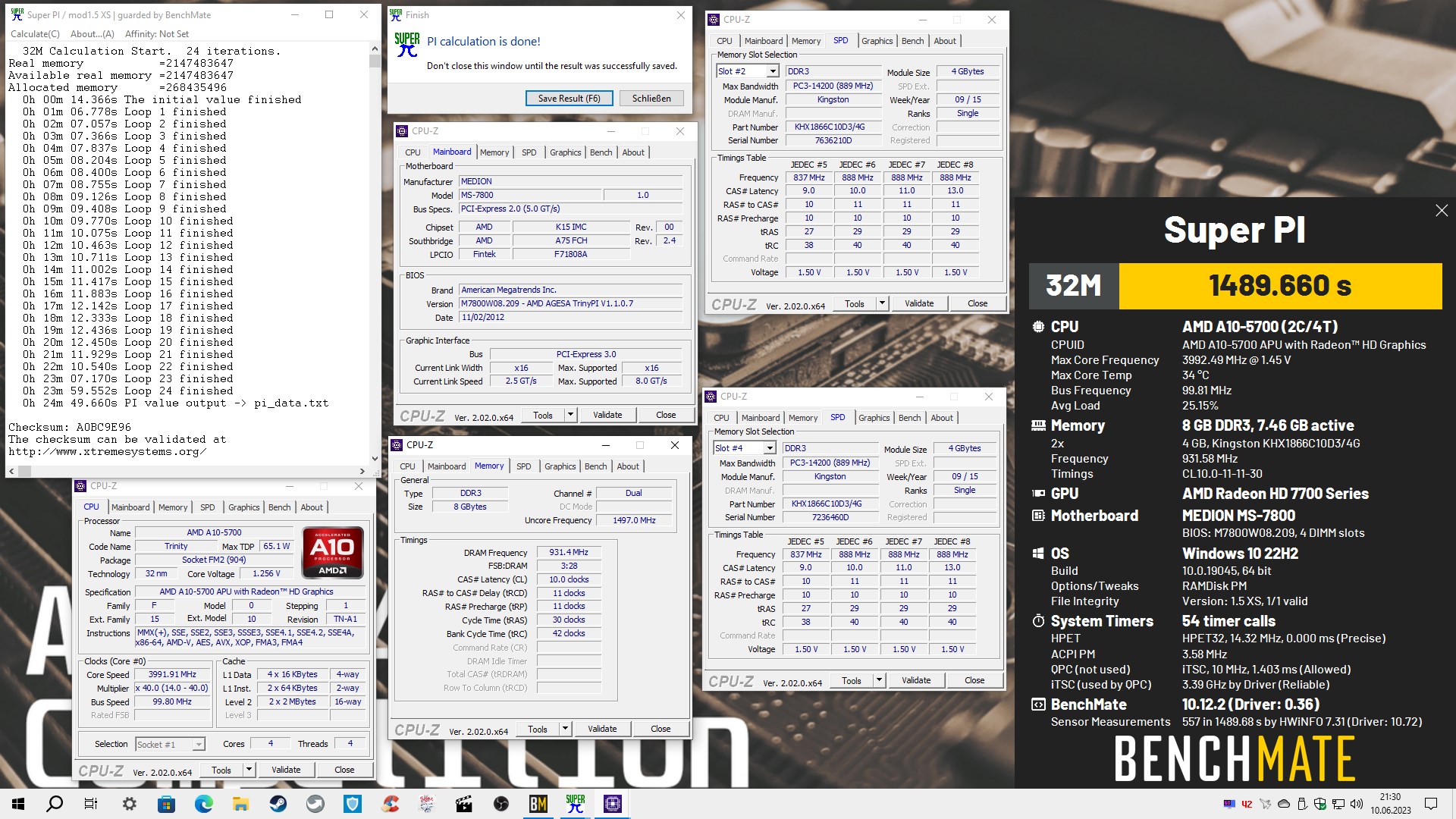Open the Slot #4 memory slot dropdown
This screenshot has height=819, width=1456.
point(769,448)
